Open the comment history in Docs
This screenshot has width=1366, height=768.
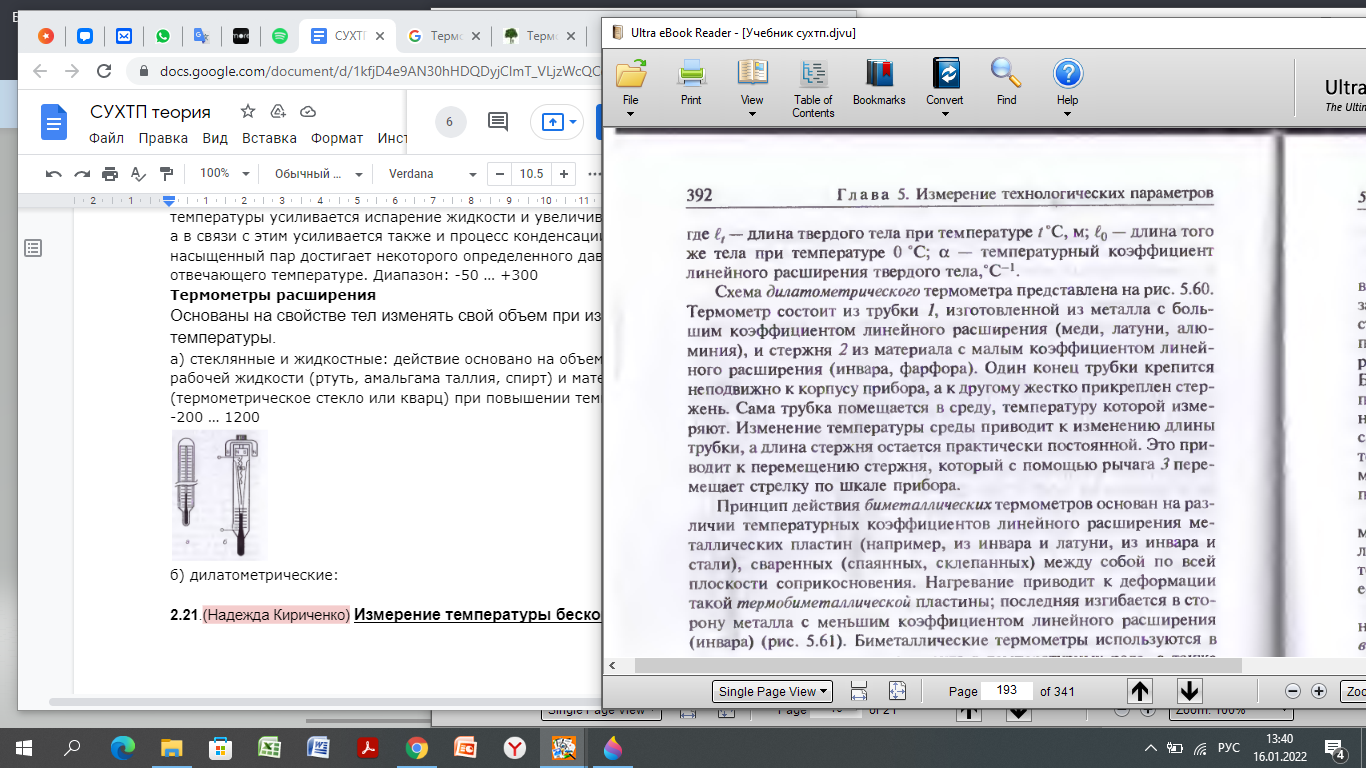point(497,122)
